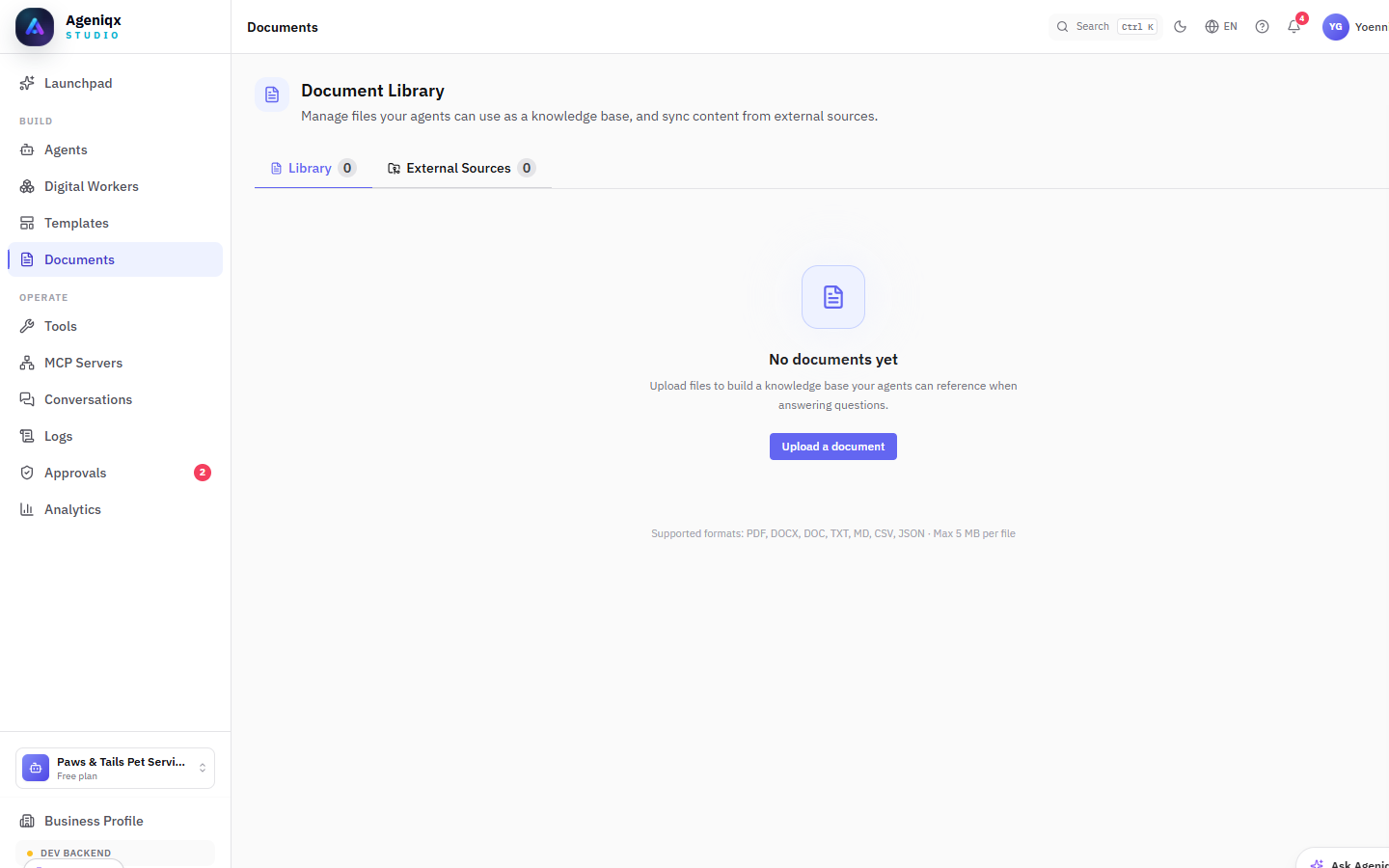Open Analytics from the sidebar
This screenshot has height=868, width=1389.
pyautogui.click(x=115, y=509)
